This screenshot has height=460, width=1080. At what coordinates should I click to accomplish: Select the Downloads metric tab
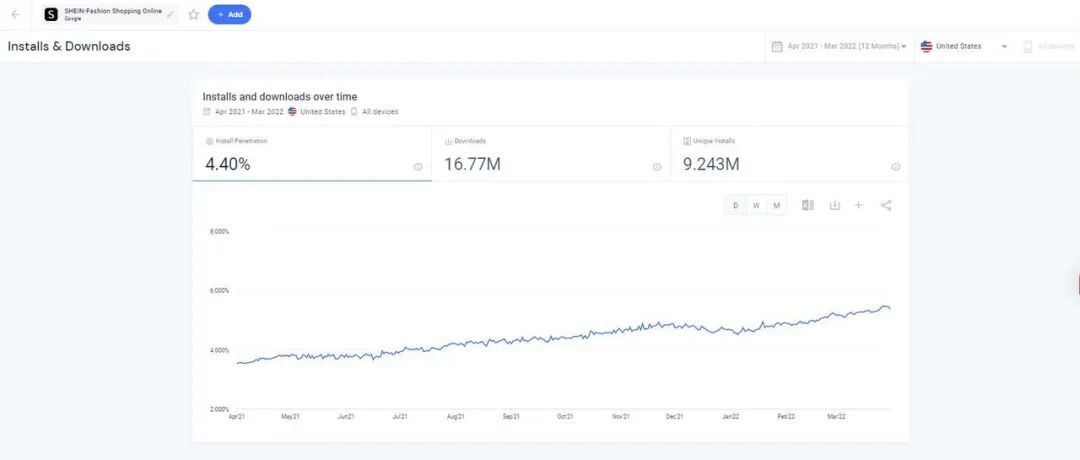(x=551, y=154)
